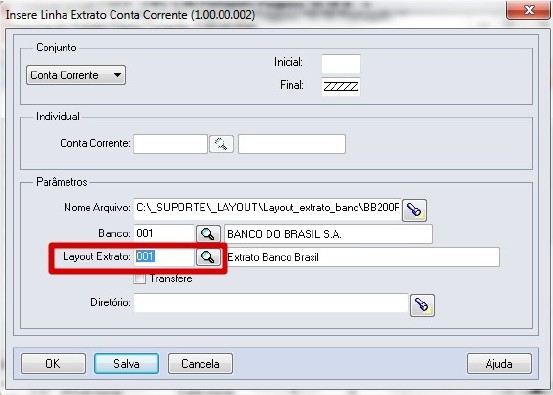Click the Banco code field 001
Image resolution: width=553 pixels, height=395 pixels.
click(164, 234)
